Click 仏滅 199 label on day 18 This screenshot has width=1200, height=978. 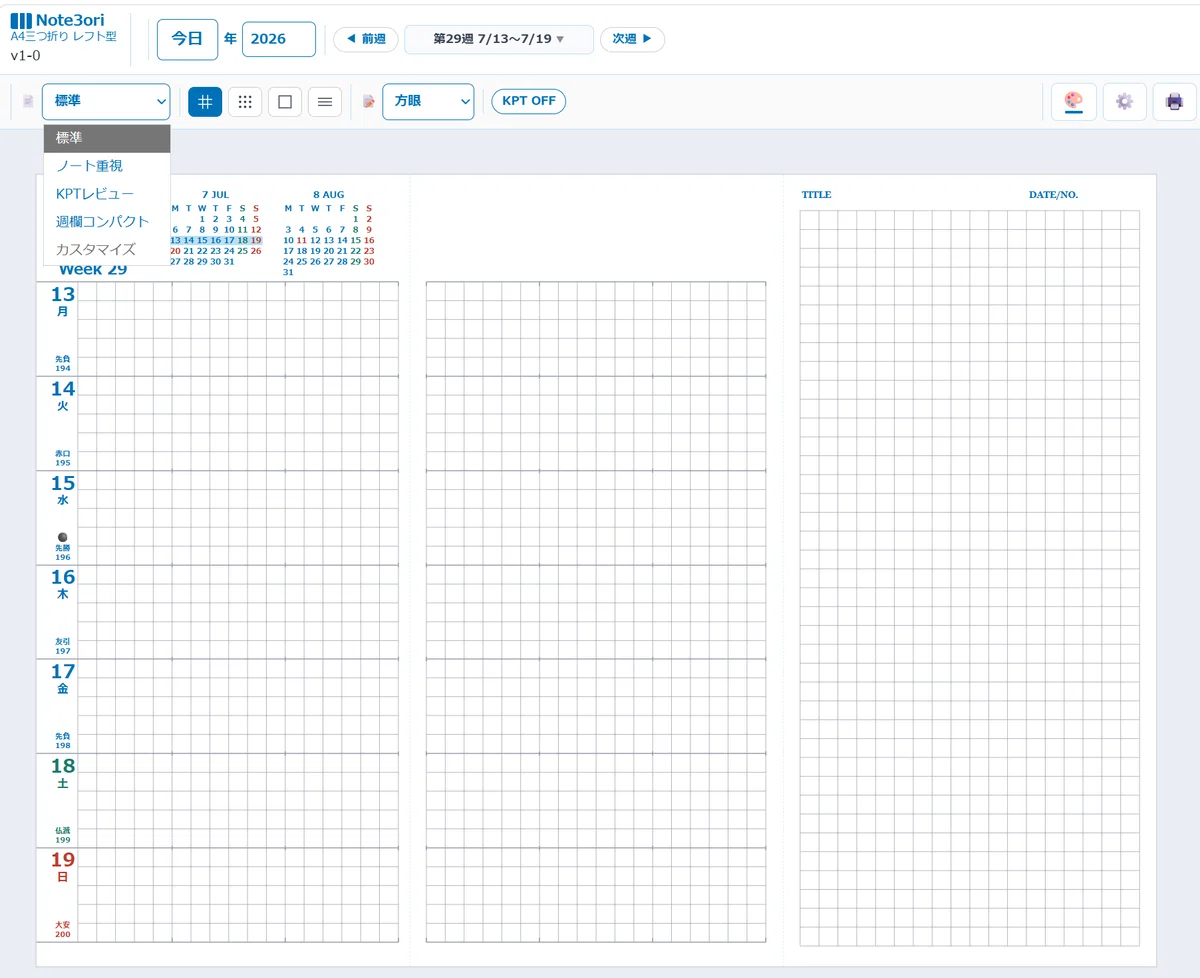coord(63,835)
